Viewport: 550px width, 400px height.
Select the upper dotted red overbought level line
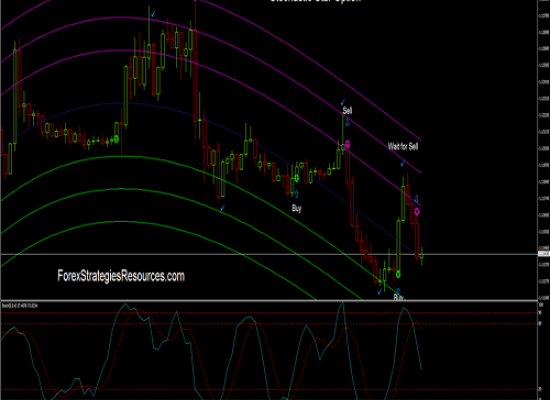(269, 313)
